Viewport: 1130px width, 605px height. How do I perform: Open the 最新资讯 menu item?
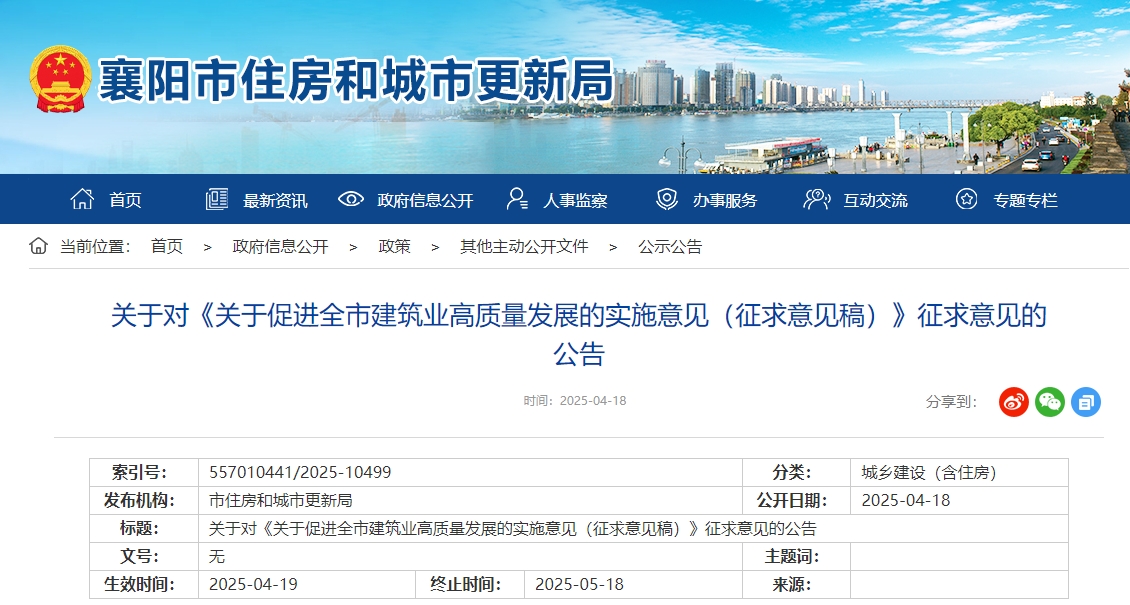pyautogui.click(x=275, y=200)
